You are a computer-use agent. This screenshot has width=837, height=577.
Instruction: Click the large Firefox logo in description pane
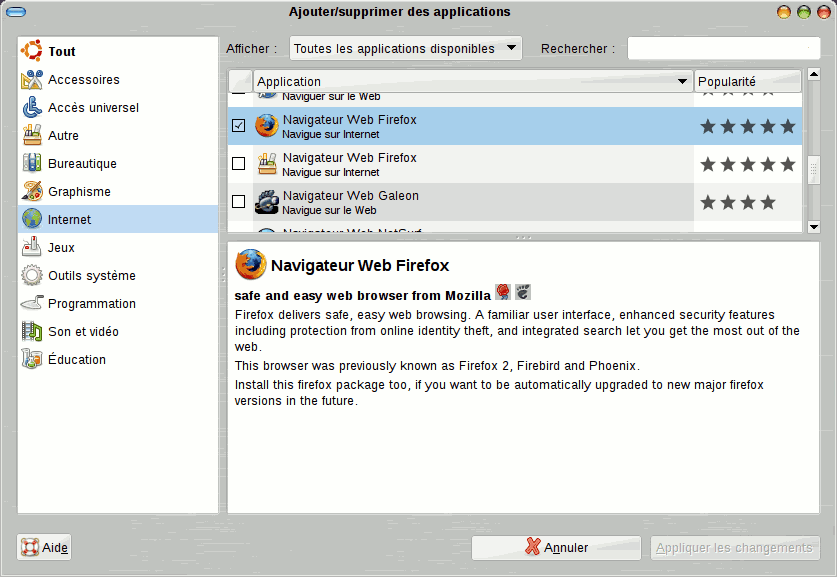pos(250,264)
